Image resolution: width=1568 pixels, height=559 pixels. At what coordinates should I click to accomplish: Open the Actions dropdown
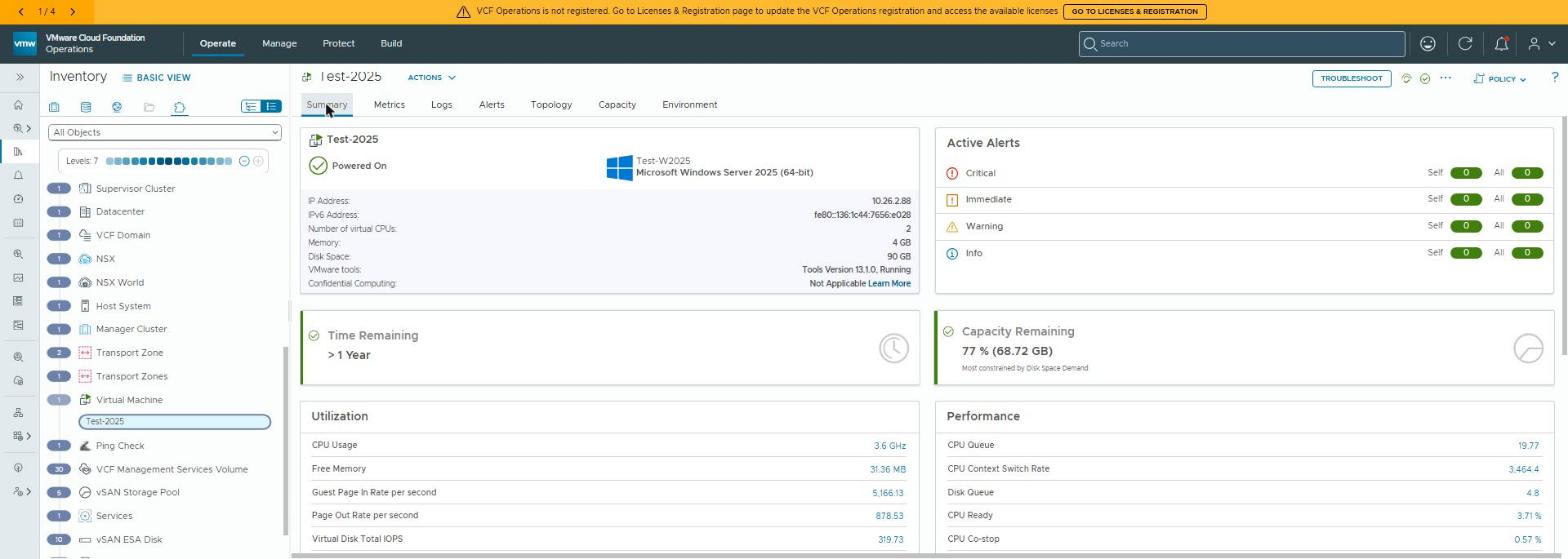point(431,77)
